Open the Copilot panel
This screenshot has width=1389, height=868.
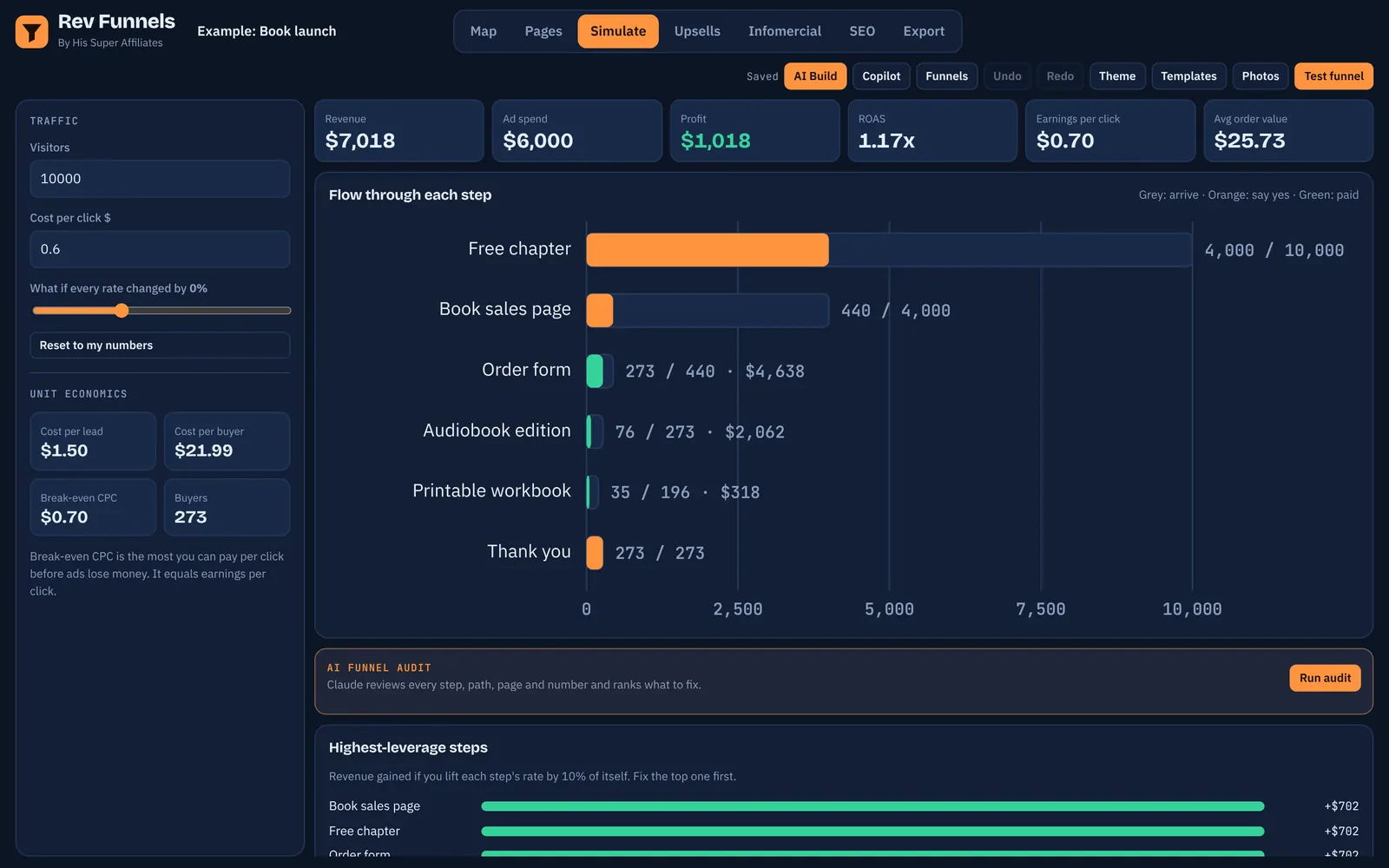coord(881,76)
